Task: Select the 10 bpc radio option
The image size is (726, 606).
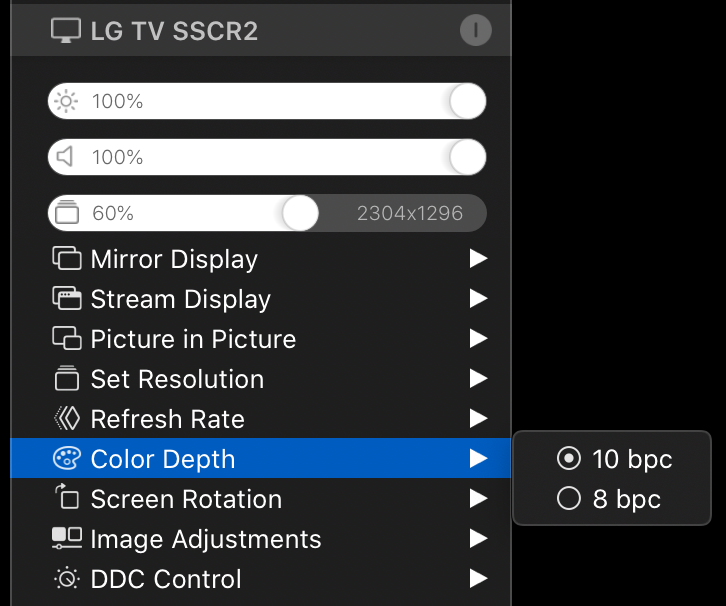Action: point(569,459)
